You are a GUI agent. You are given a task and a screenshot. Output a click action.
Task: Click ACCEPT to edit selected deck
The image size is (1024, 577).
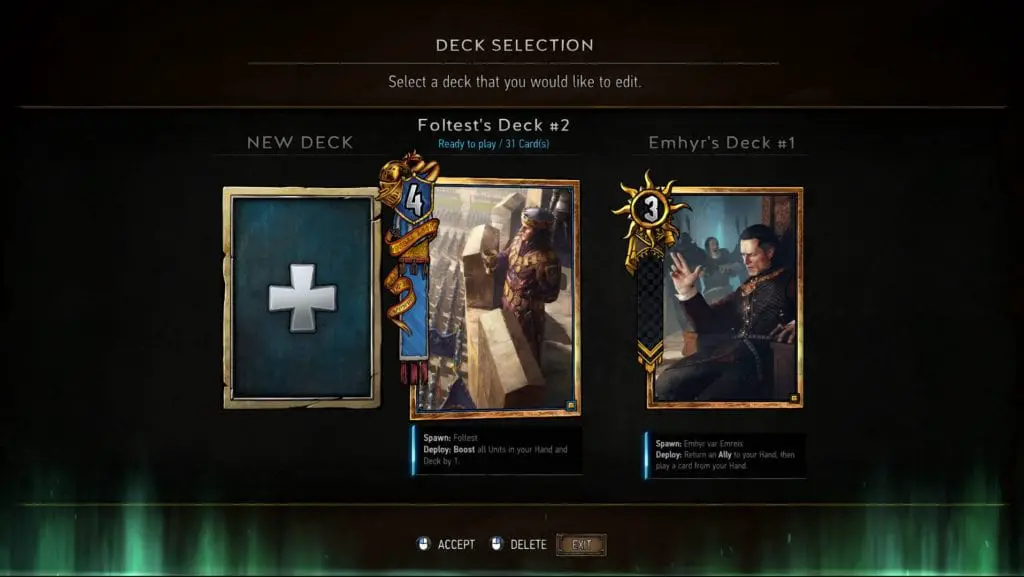coord(456,544)
